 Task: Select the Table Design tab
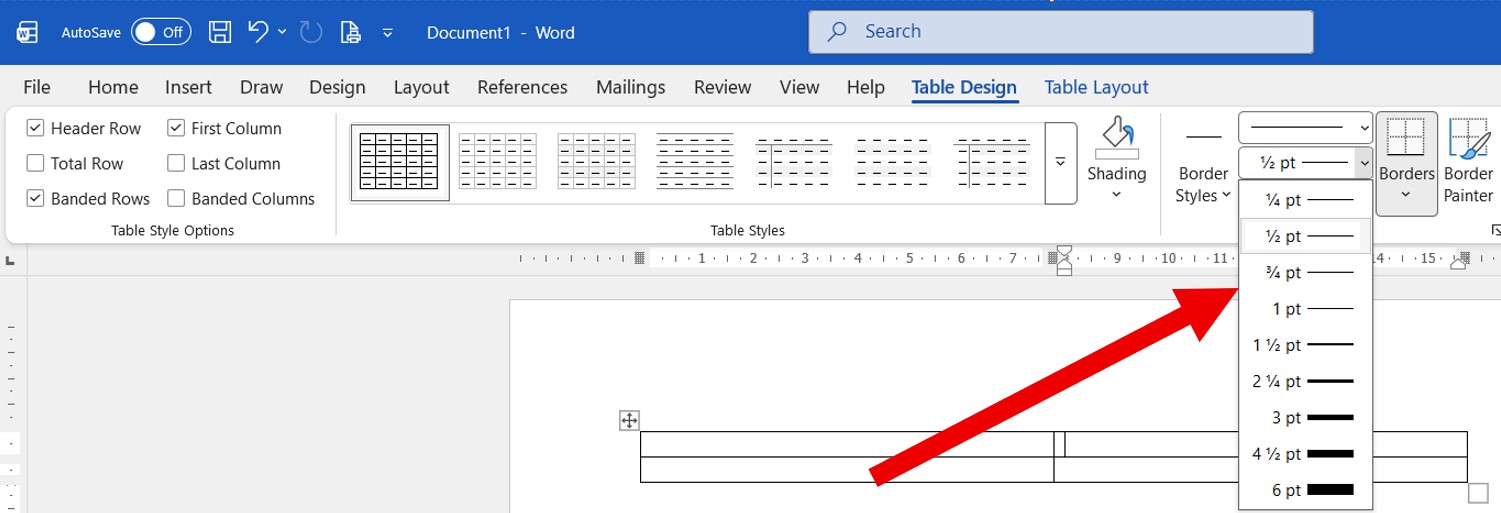click(x=964, y=87)
